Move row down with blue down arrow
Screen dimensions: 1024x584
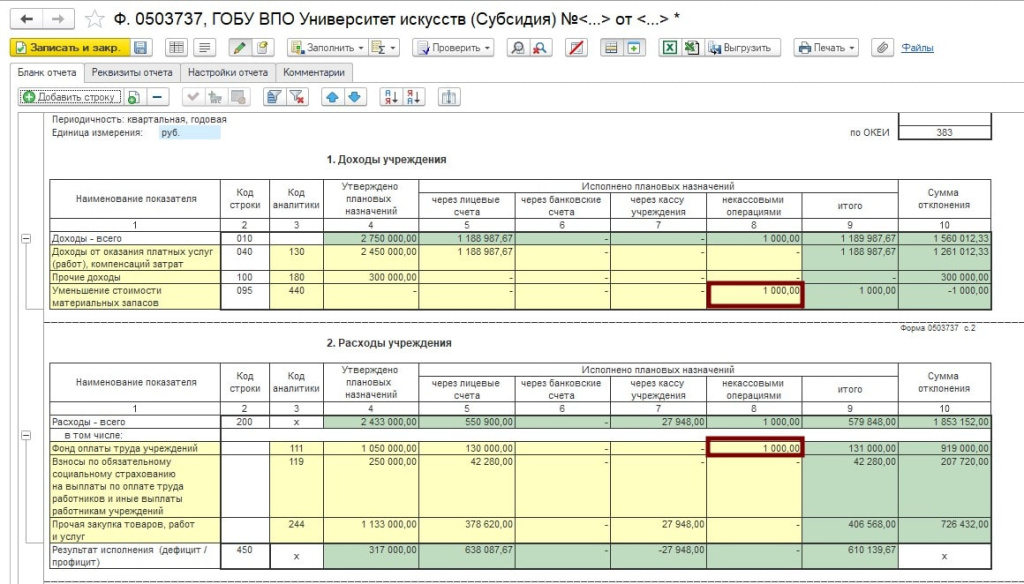(x=354, y=97)
